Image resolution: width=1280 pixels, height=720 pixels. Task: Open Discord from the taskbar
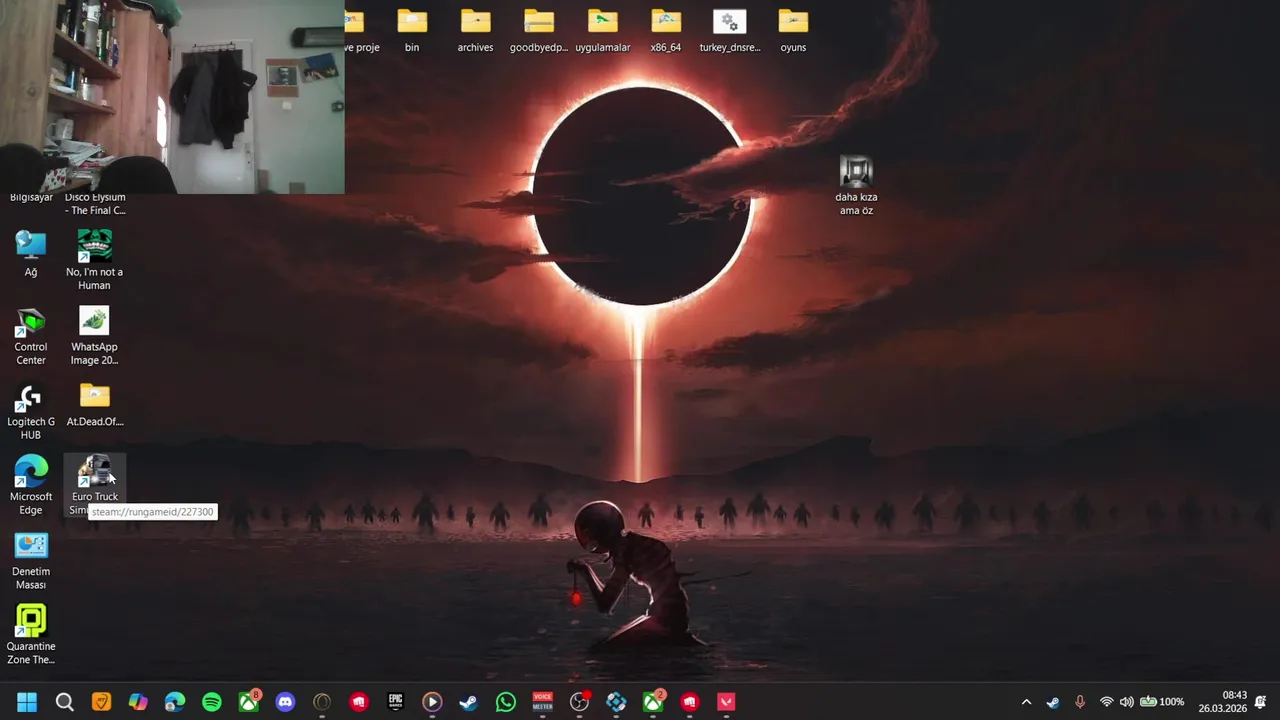(x=285, y=702)
